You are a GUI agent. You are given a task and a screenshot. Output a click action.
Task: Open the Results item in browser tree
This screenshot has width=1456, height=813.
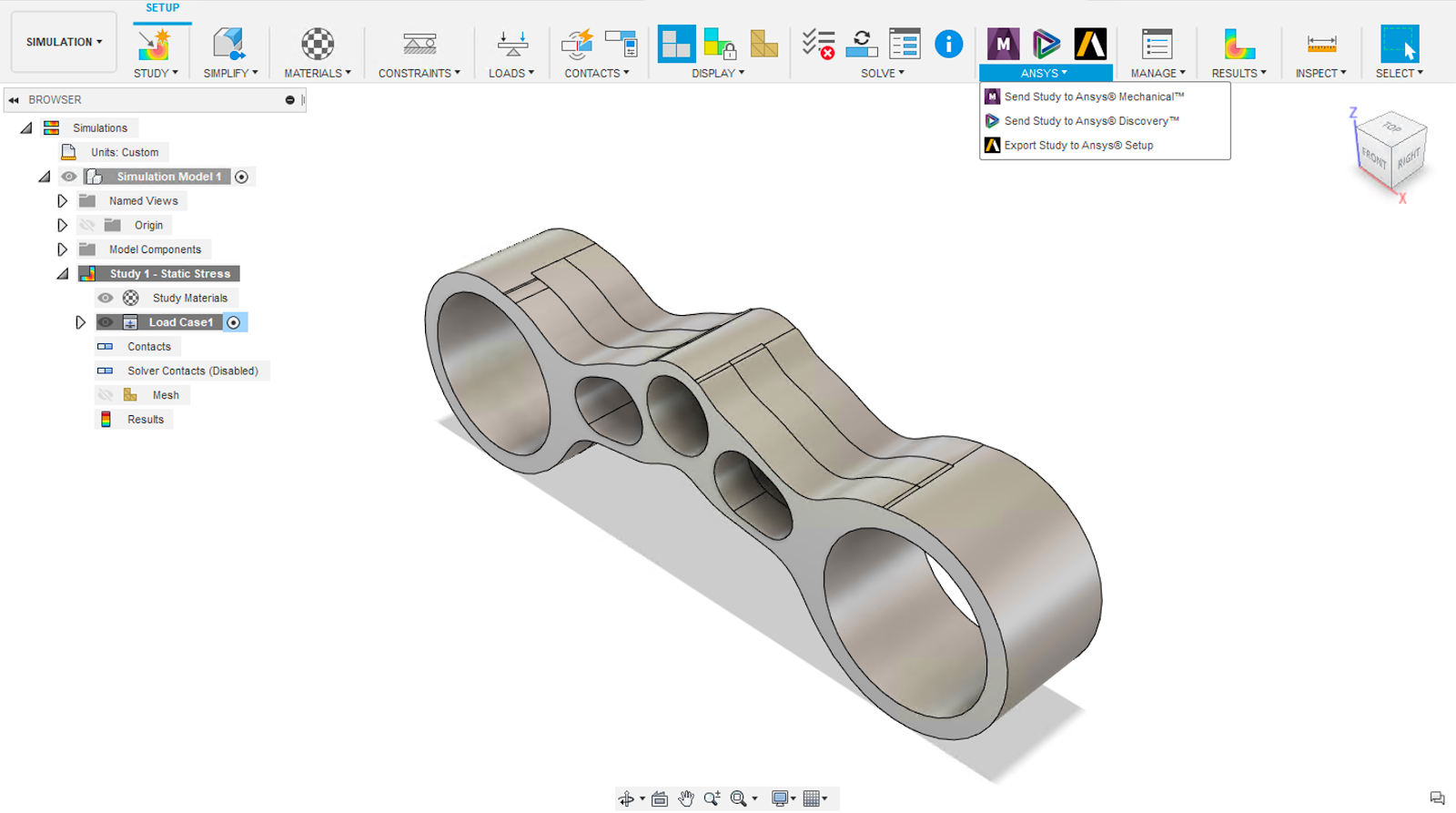145,420
